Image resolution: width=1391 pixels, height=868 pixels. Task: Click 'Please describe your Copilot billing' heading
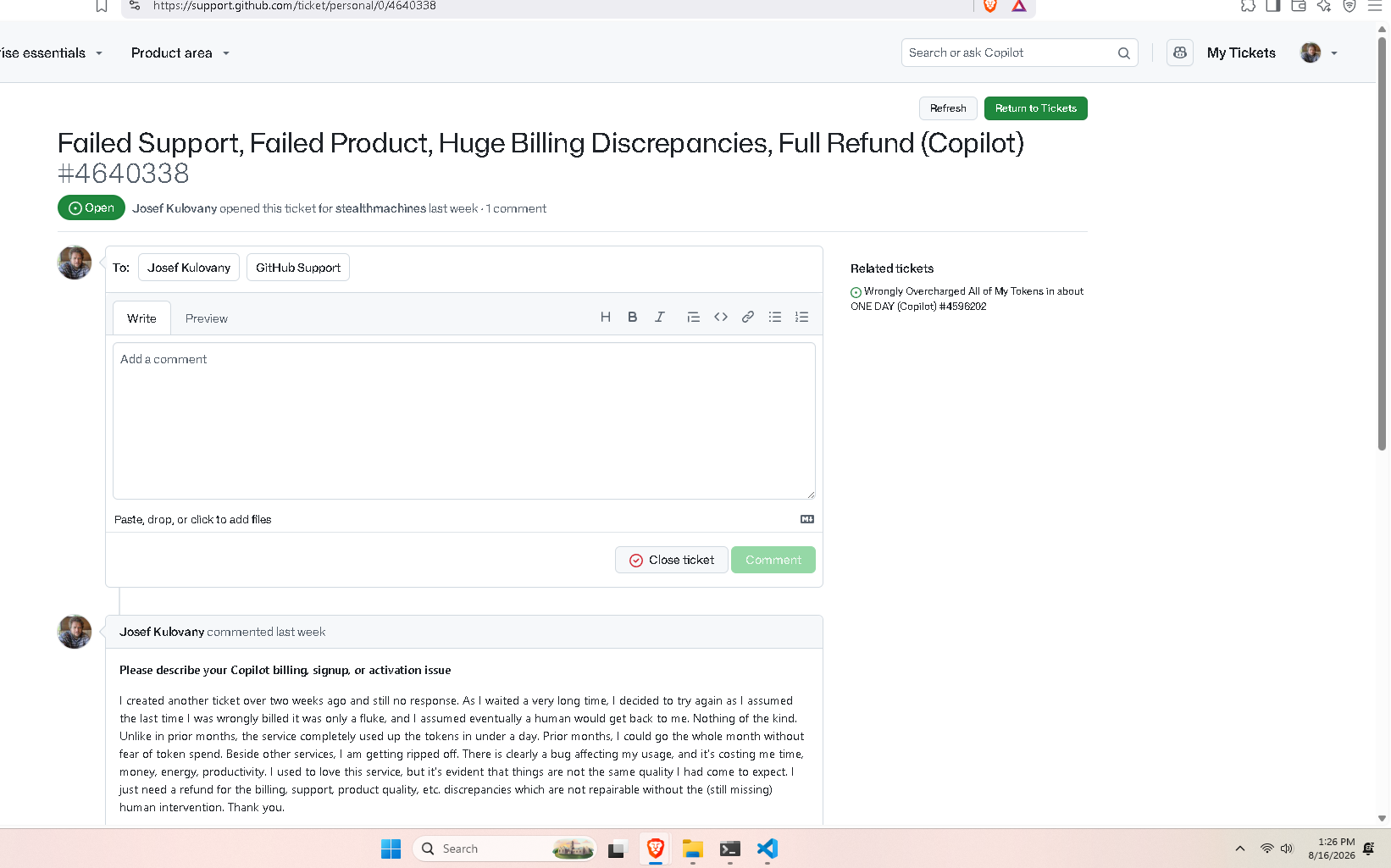coord(285,670)
